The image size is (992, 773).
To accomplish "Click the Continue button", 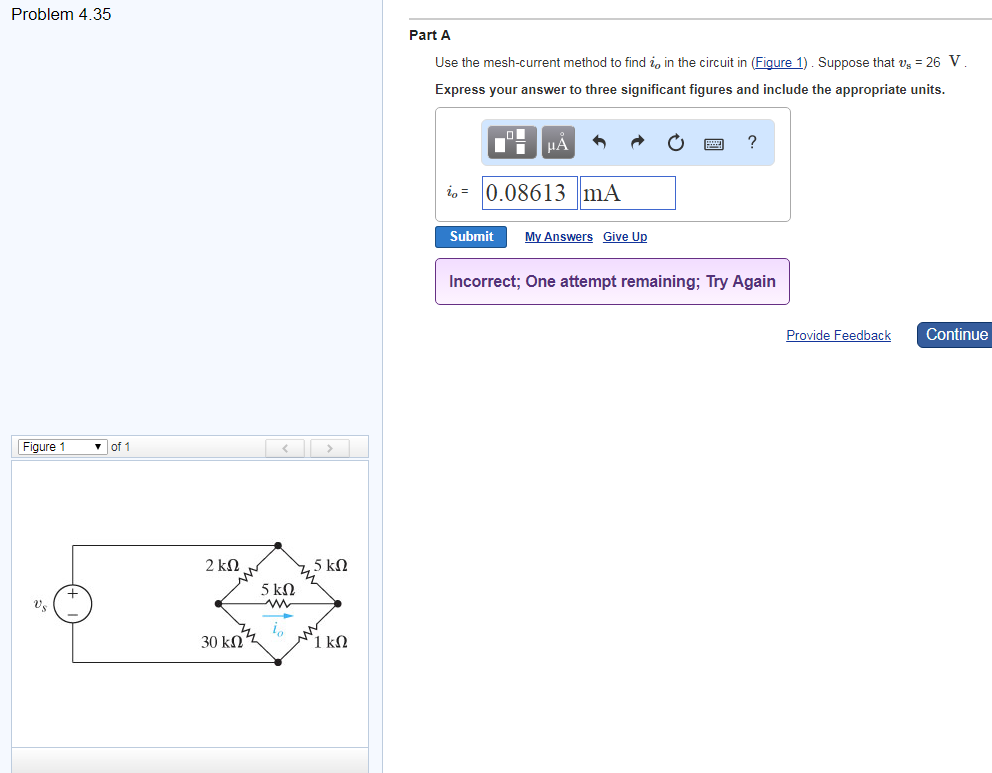I will [x=955, y=335].
